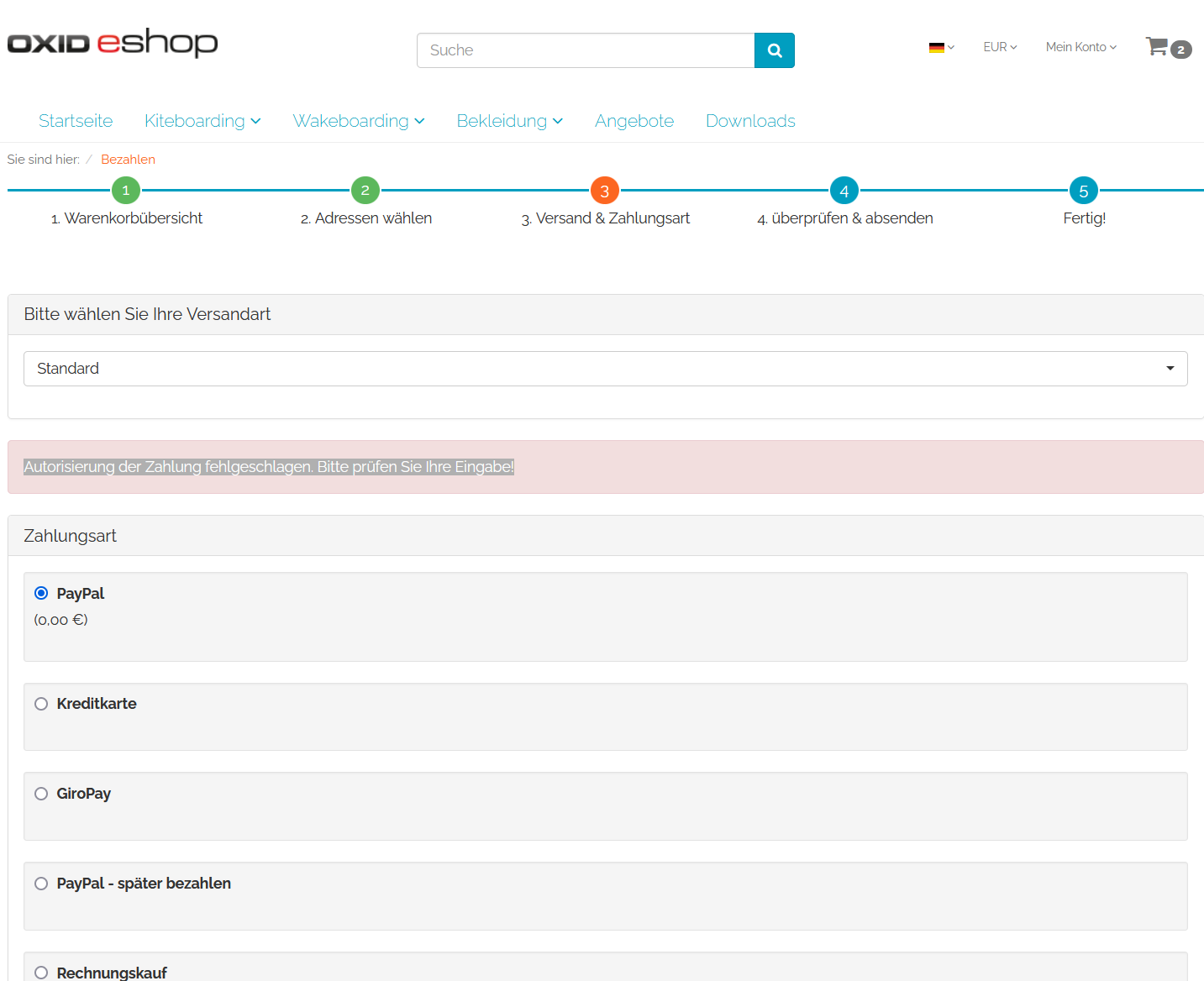Open the Versandart Standard dropdown
1204x981 pixels.
click(x=605, y=369)
